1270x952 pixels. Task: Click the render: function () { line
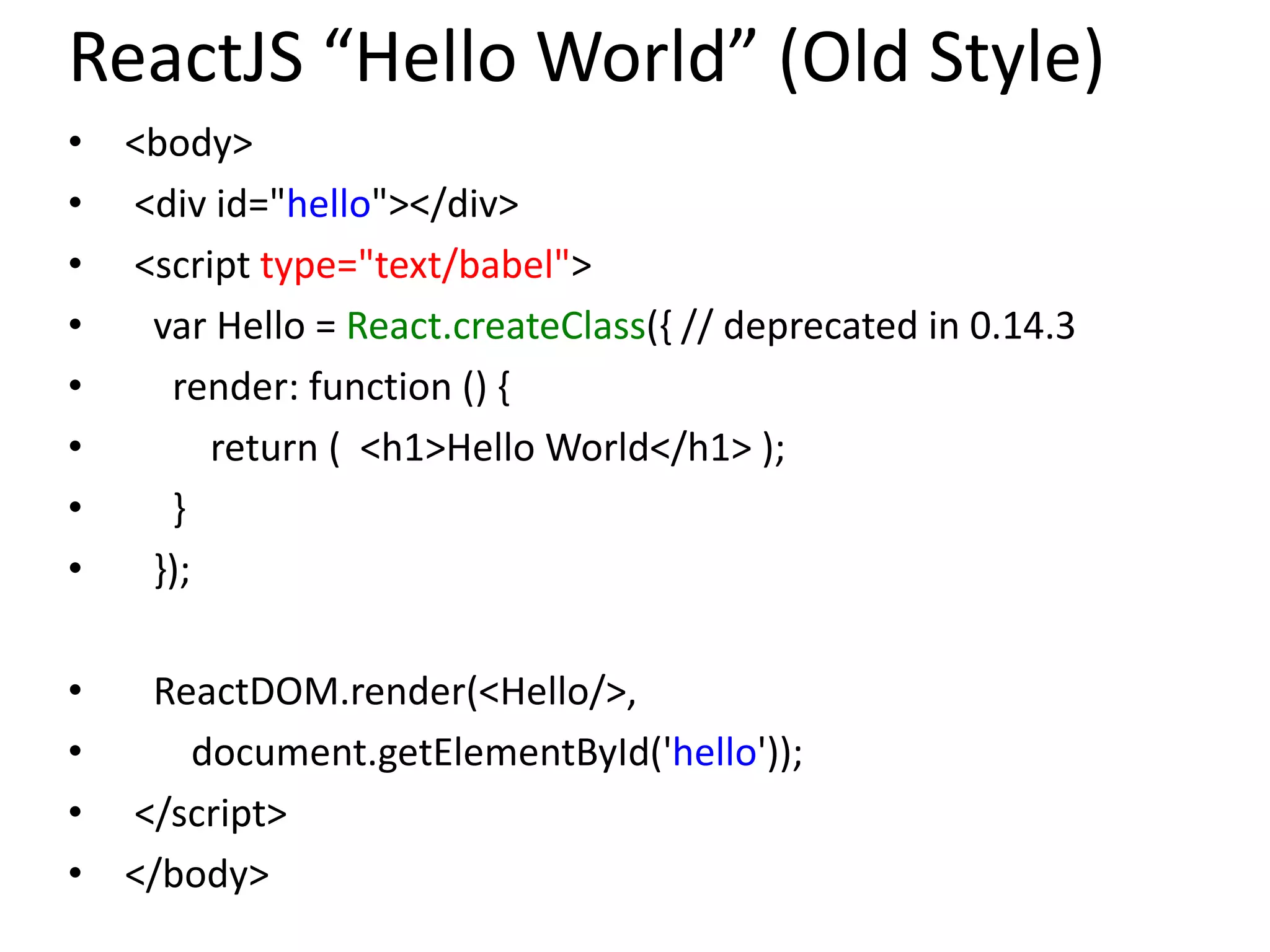click(341, 387)
